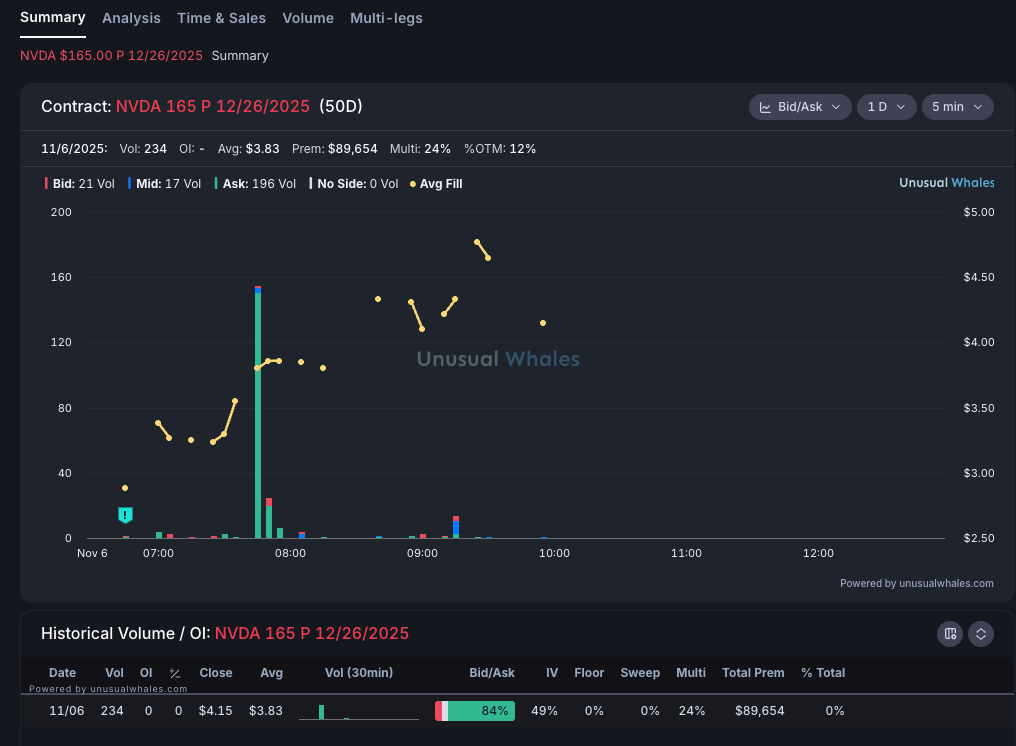Sort by the Floor column header
The width and height of the screenshot is (1016, 746).
click(589, 673)
